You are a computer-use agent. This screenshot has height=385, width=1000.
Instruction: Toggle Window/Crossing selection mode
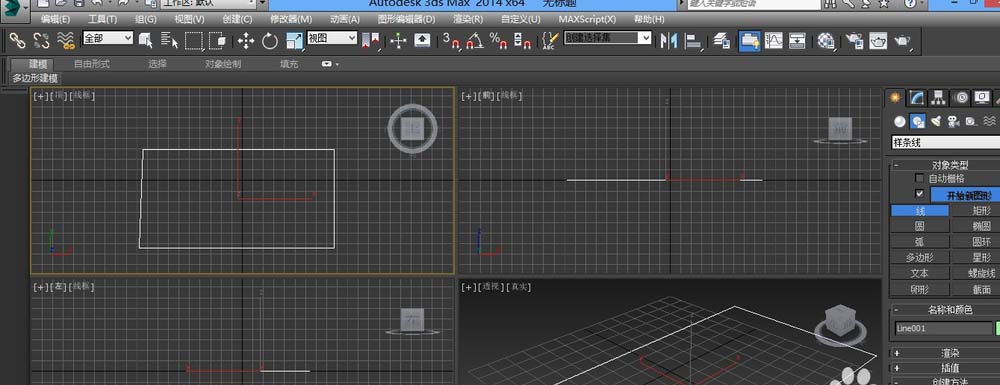pyautogui.click(x=217, y=41)
